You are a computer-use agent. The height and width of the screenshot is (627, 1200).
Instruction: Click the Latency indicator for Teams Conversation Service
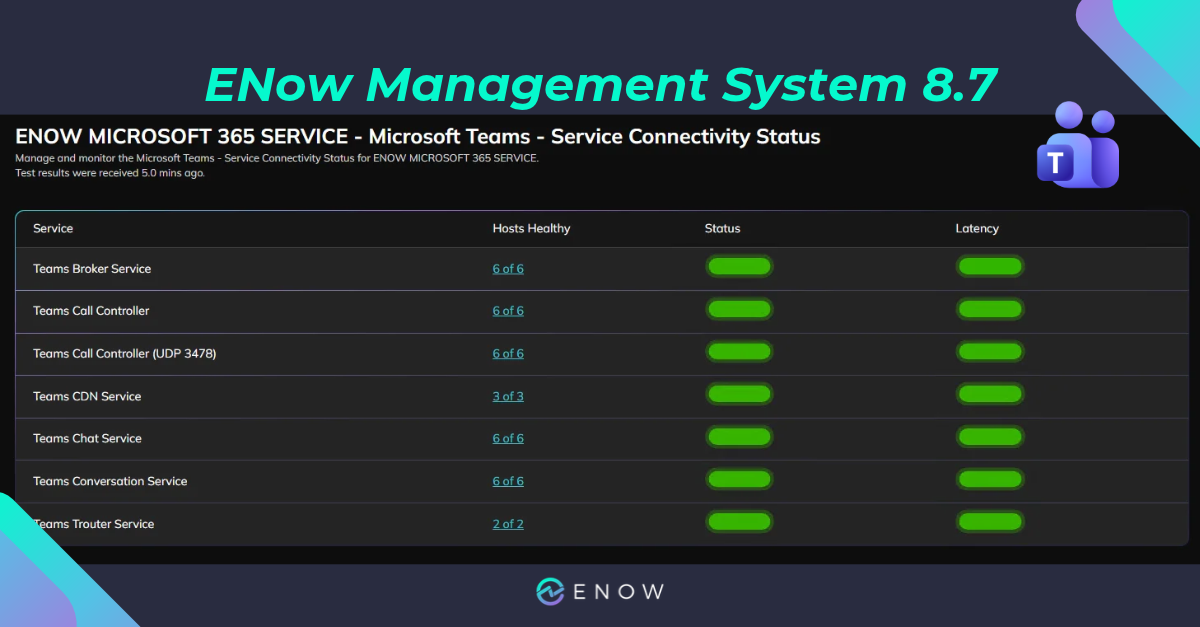tap(990, 479)
